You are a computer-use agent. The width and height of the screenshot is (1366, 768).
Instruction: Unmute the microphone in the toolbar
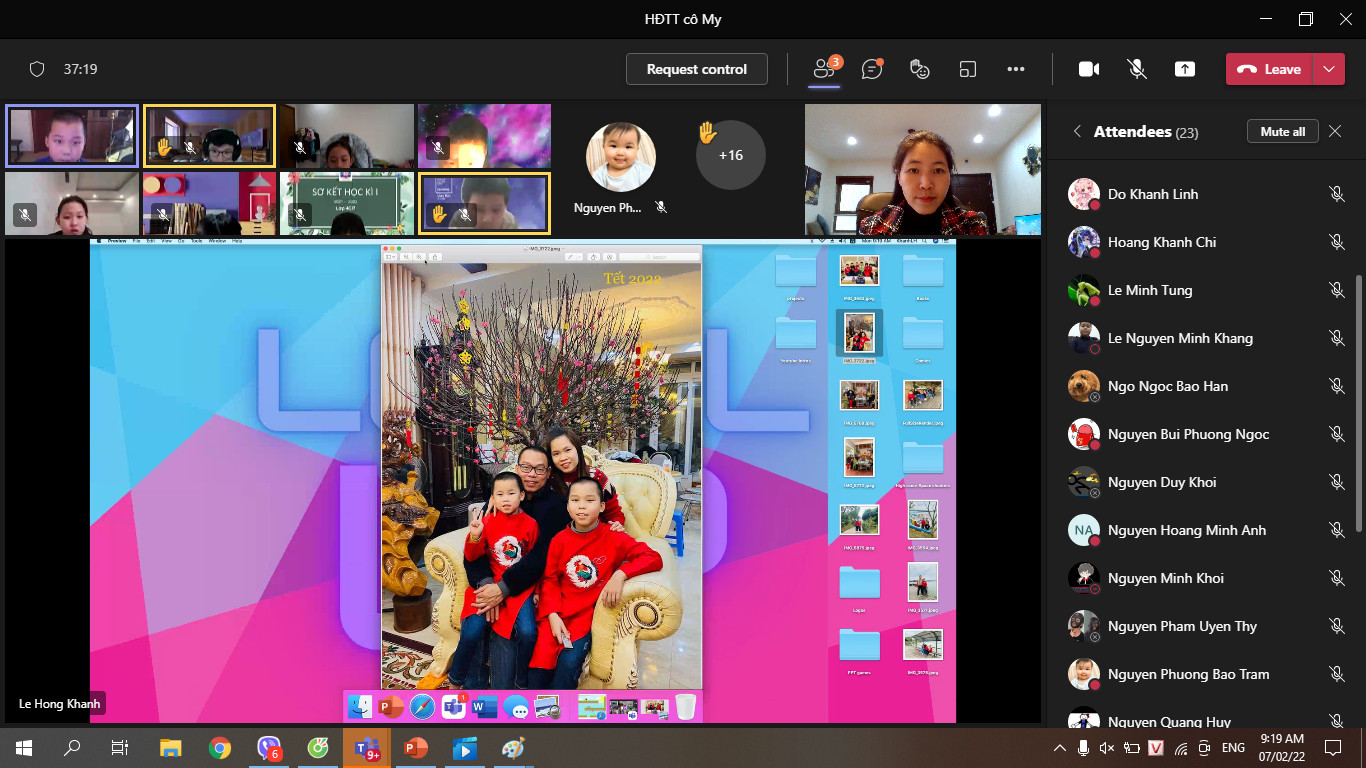pyautogui.click(x=1137, y=69)
